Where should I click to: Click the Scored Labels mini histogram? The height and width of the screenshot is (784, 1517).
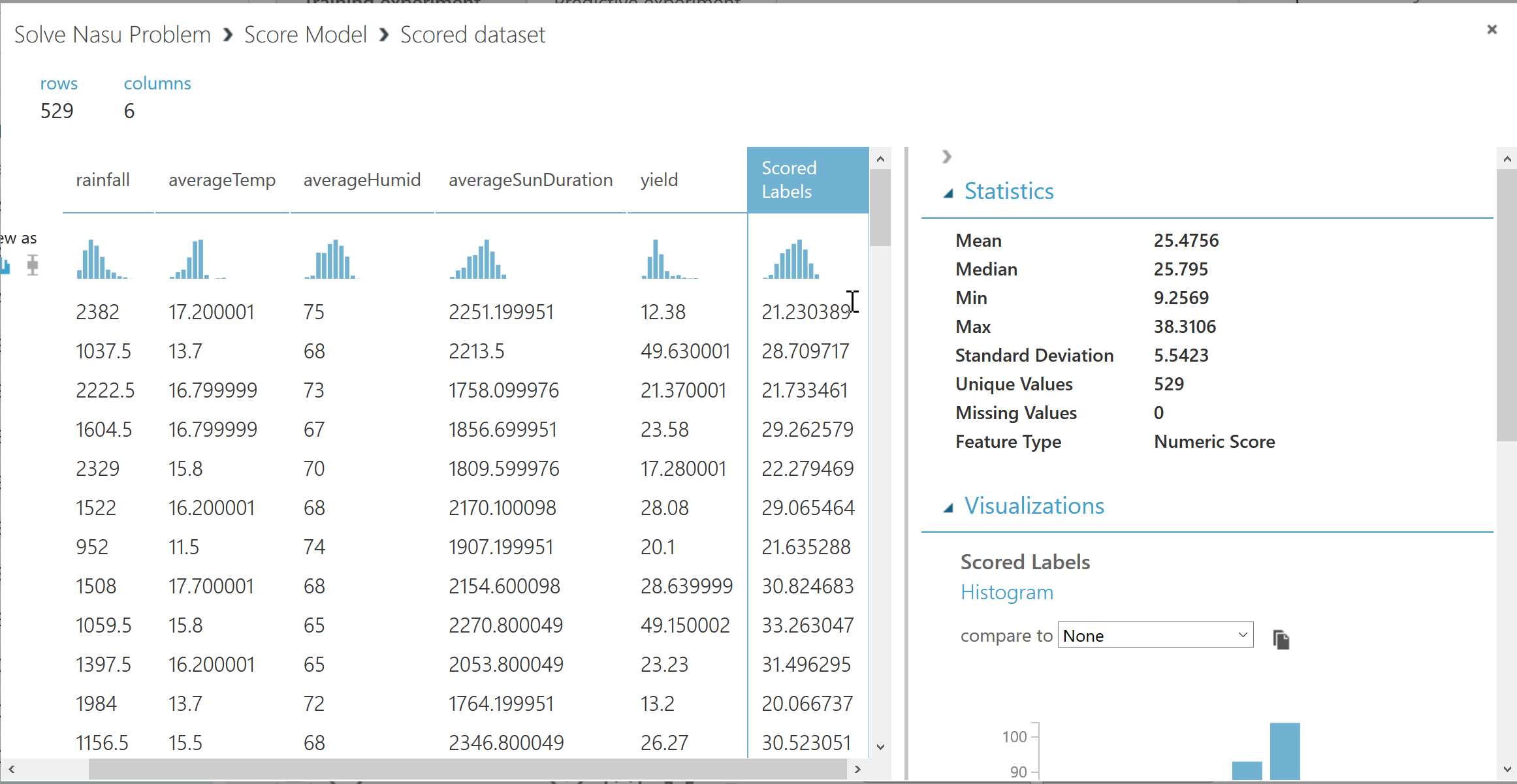click(x=791, y=260)
